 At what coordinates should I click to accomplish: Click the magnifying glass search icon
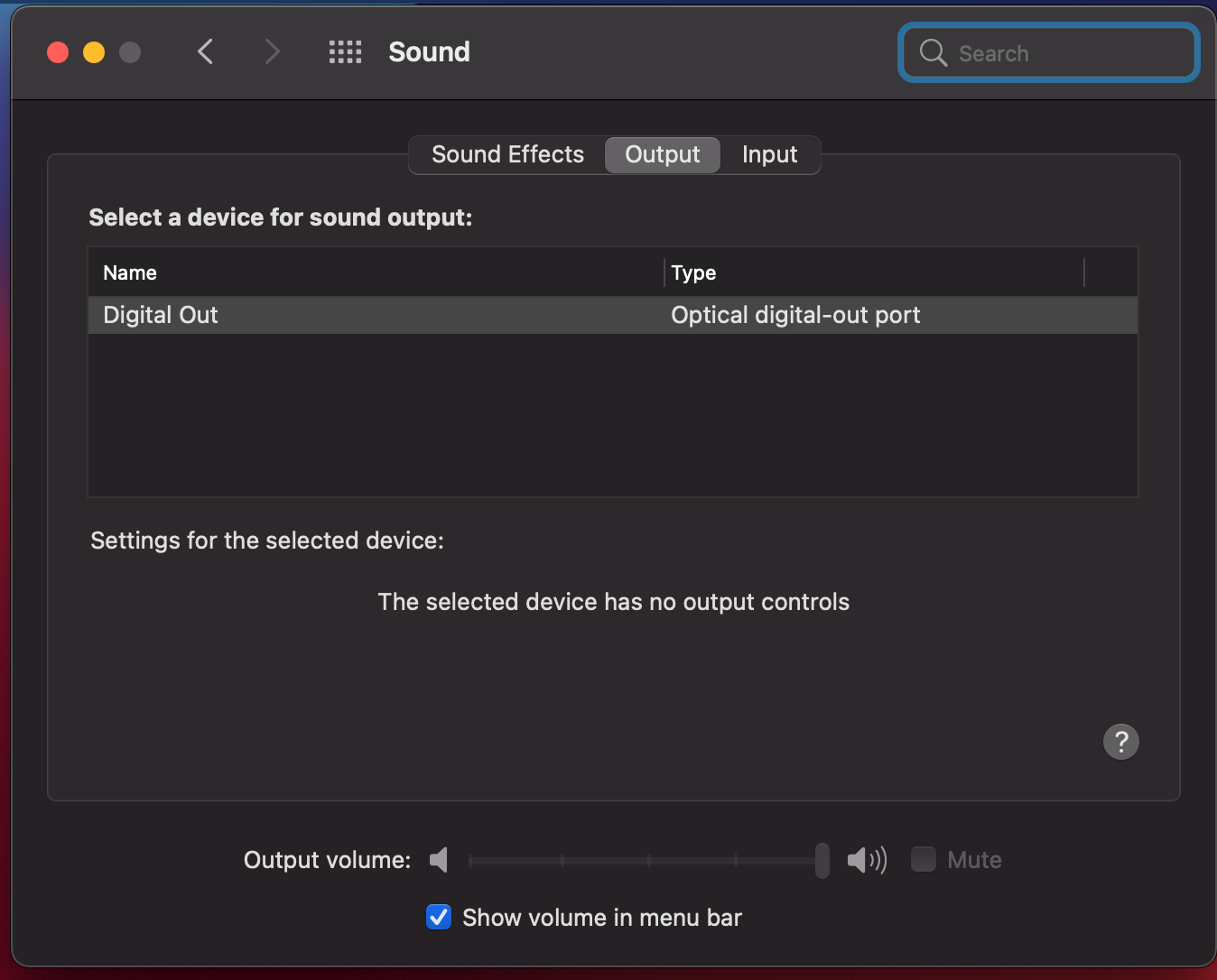(x=934, y=53)
